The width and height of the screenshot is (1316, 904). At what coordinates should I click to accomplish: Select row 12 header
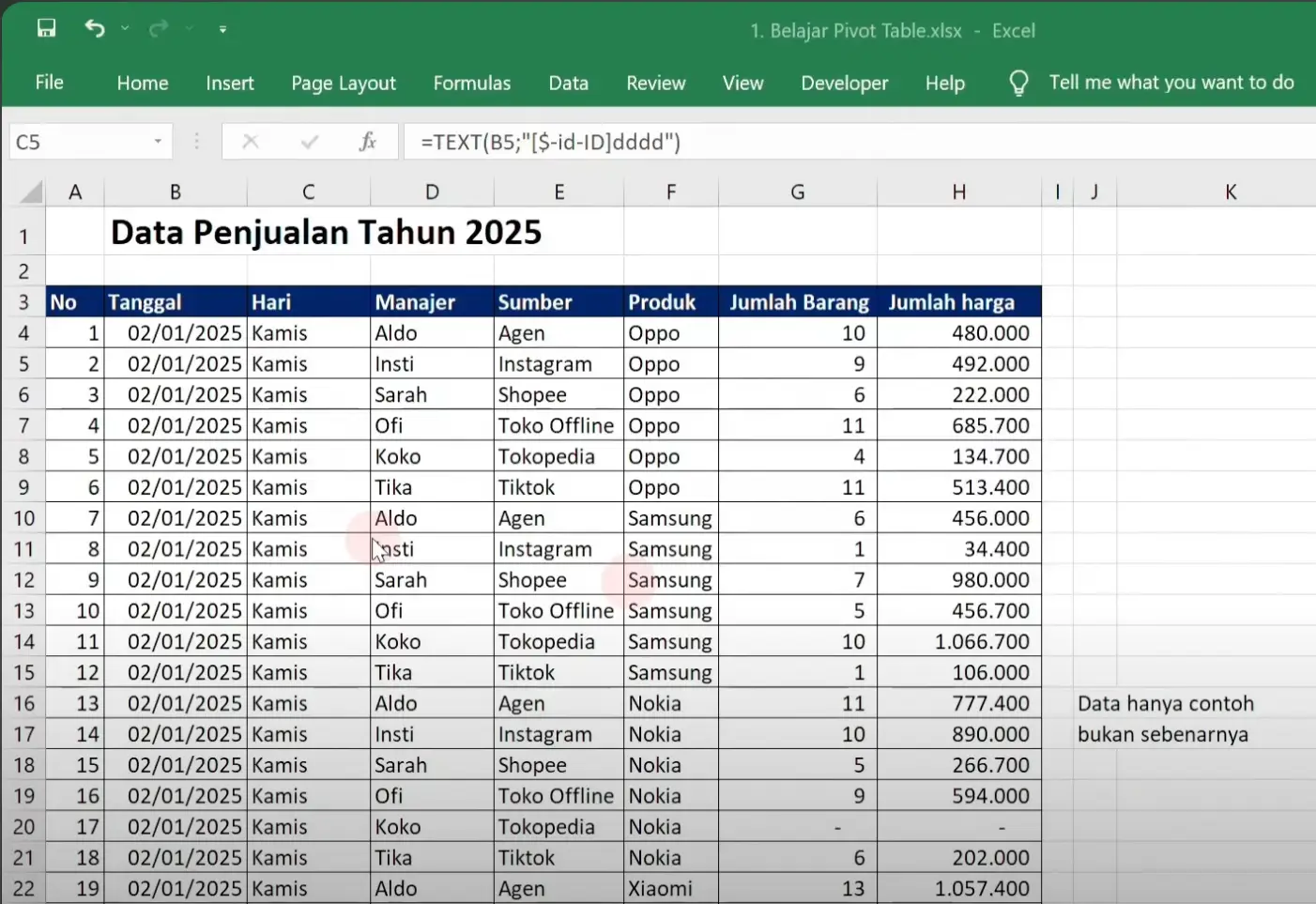23,580
